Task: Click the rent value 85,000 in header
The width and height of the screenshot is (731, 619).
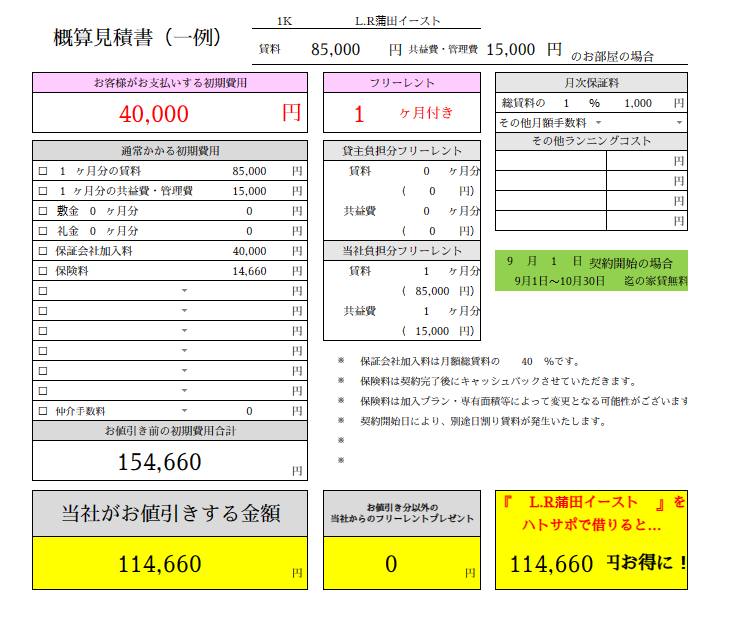Action: [335, 49]
